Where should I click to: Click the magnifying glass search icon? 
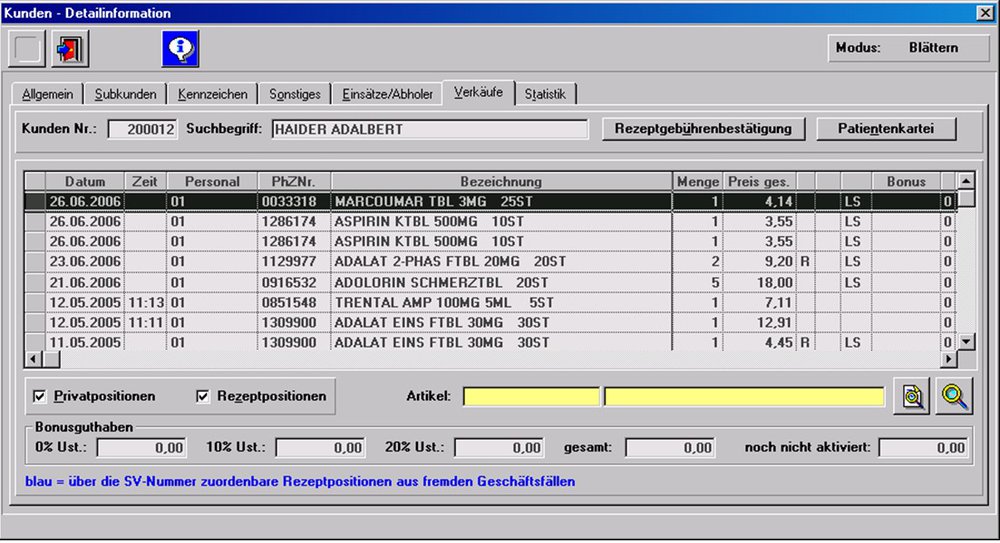click(x=953, y=397)
